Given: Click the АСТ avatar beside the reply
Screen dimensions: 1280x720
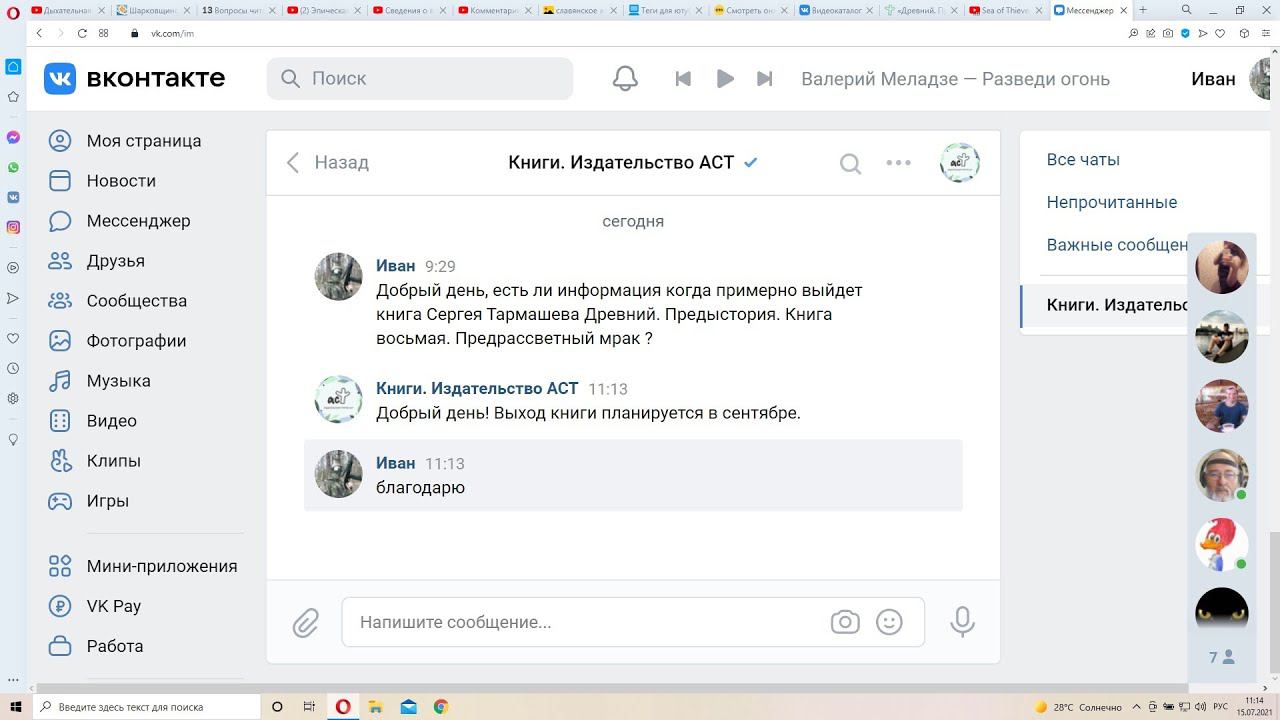Looking at the screenshot, I should coord(339,399).
